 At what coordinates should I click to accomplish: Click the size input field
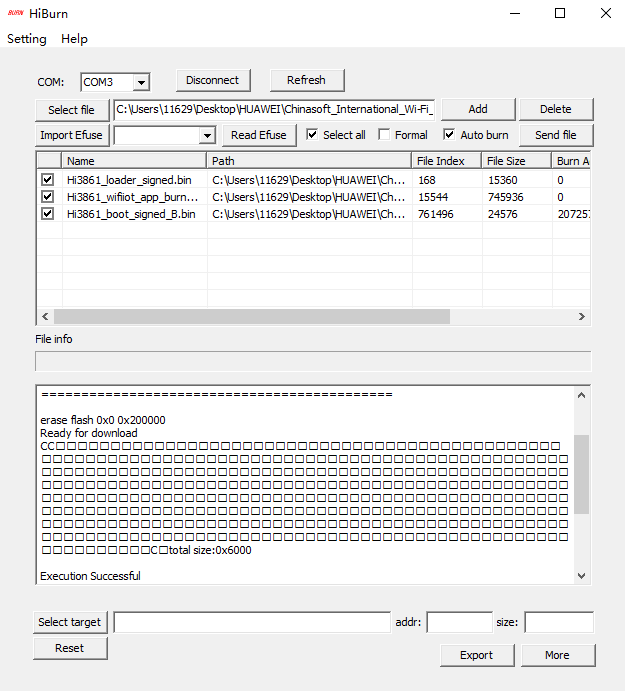559,622
